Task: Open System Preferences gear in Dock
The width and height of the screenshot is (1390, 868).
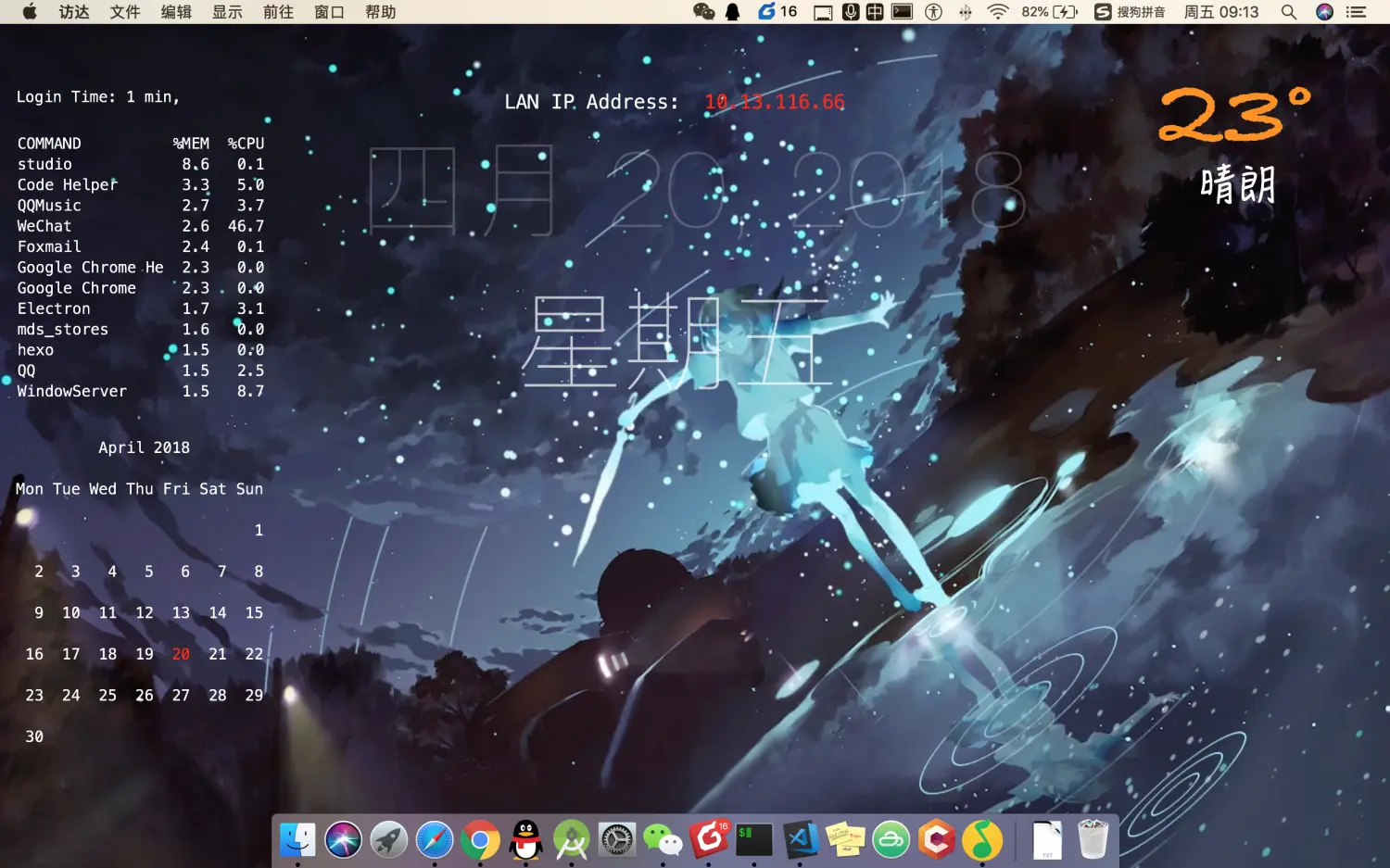Action: (617, 840)
